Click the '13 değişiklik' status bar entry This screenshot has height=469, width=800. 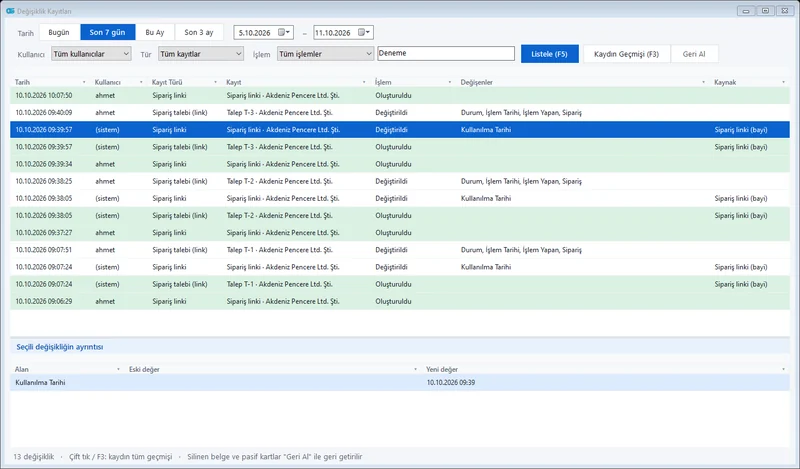34,457
